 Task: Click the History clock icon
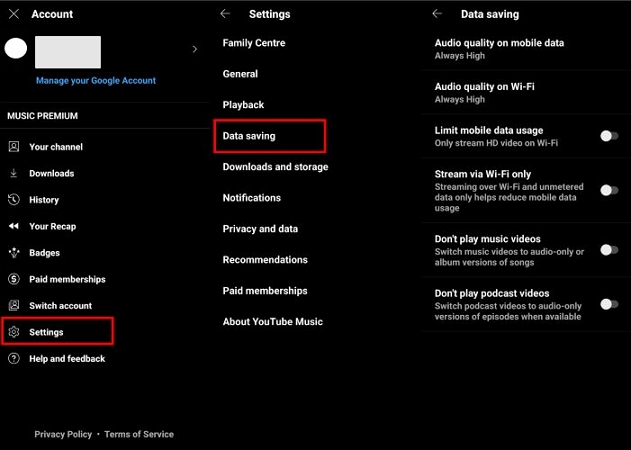tap(14, 200)
